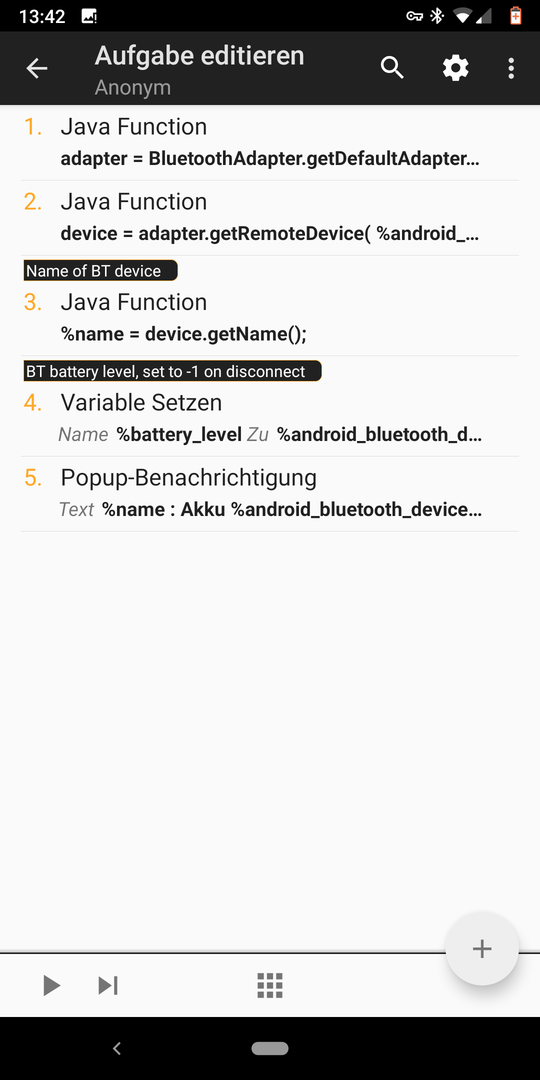Run the task with play button
This screenshot has width=540, height=1080.
click(x=51, y=986)
